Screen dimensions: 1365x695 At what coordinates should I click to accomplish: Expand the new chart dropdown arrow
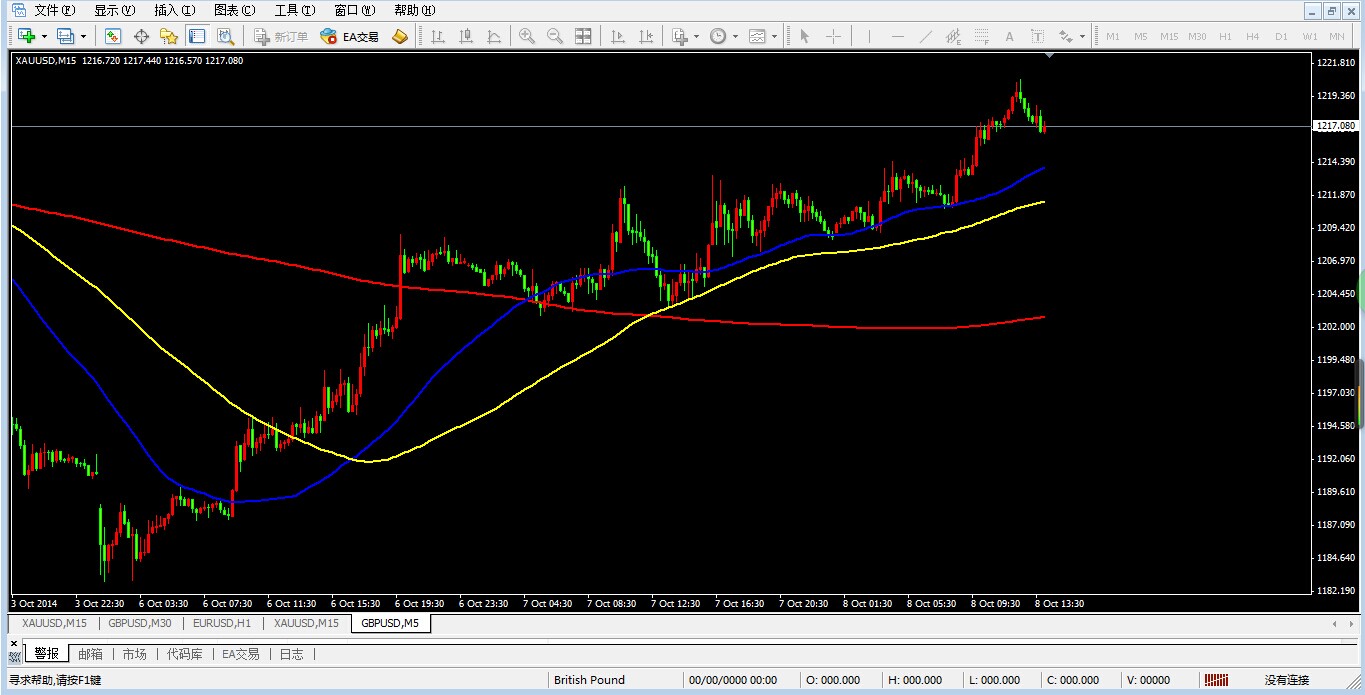point(44,36)
